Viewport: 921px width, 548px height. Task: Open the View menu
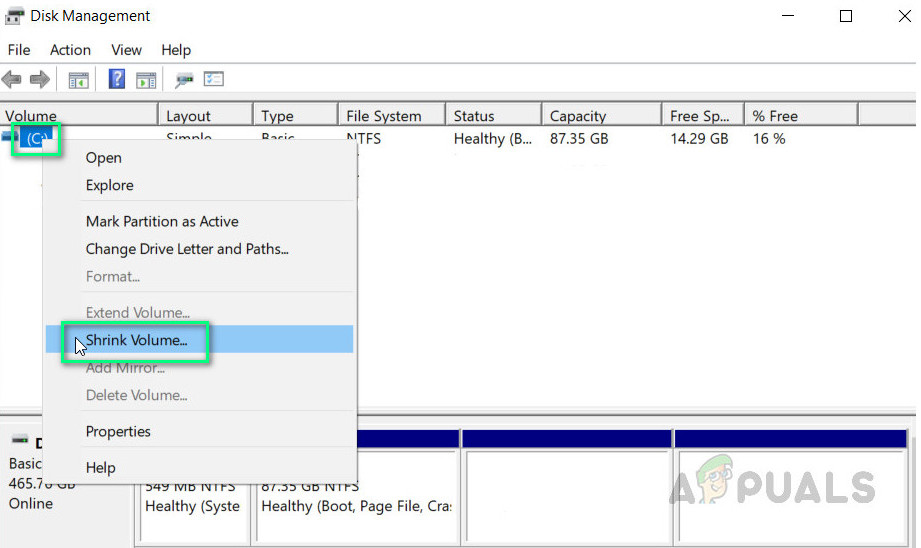[126, 50]
